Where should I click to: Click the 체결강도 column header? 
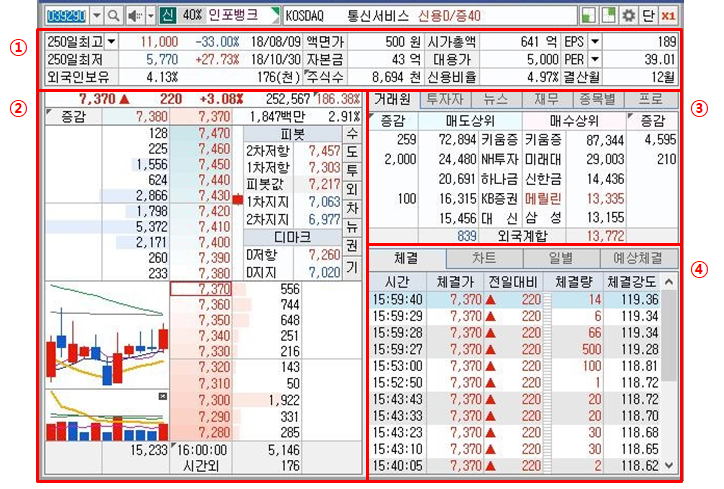click(x=631, y=282)
